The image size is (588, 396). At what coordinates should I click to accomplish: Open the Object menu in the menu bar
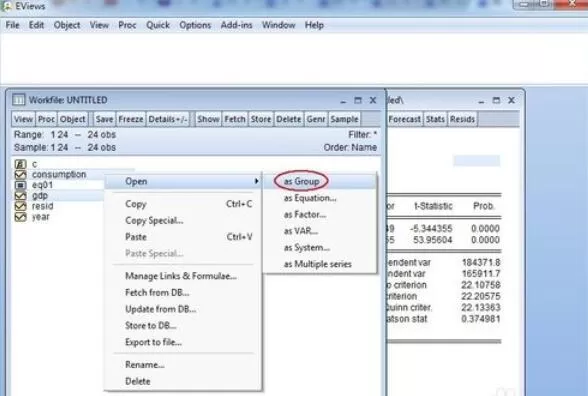[x=67, y=25]
